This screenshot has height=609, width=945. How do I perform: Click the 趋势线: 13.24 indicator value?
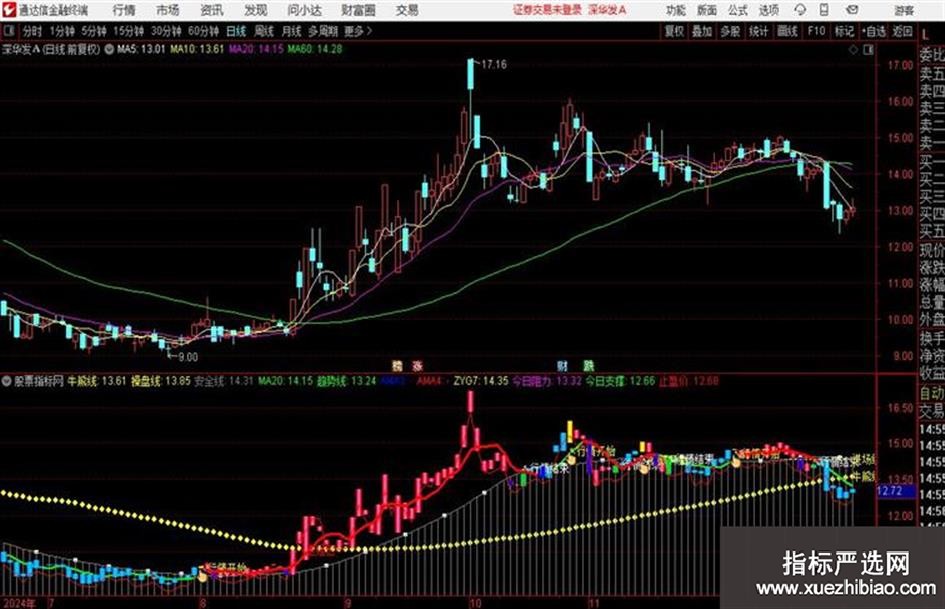(x=347, y=381)
